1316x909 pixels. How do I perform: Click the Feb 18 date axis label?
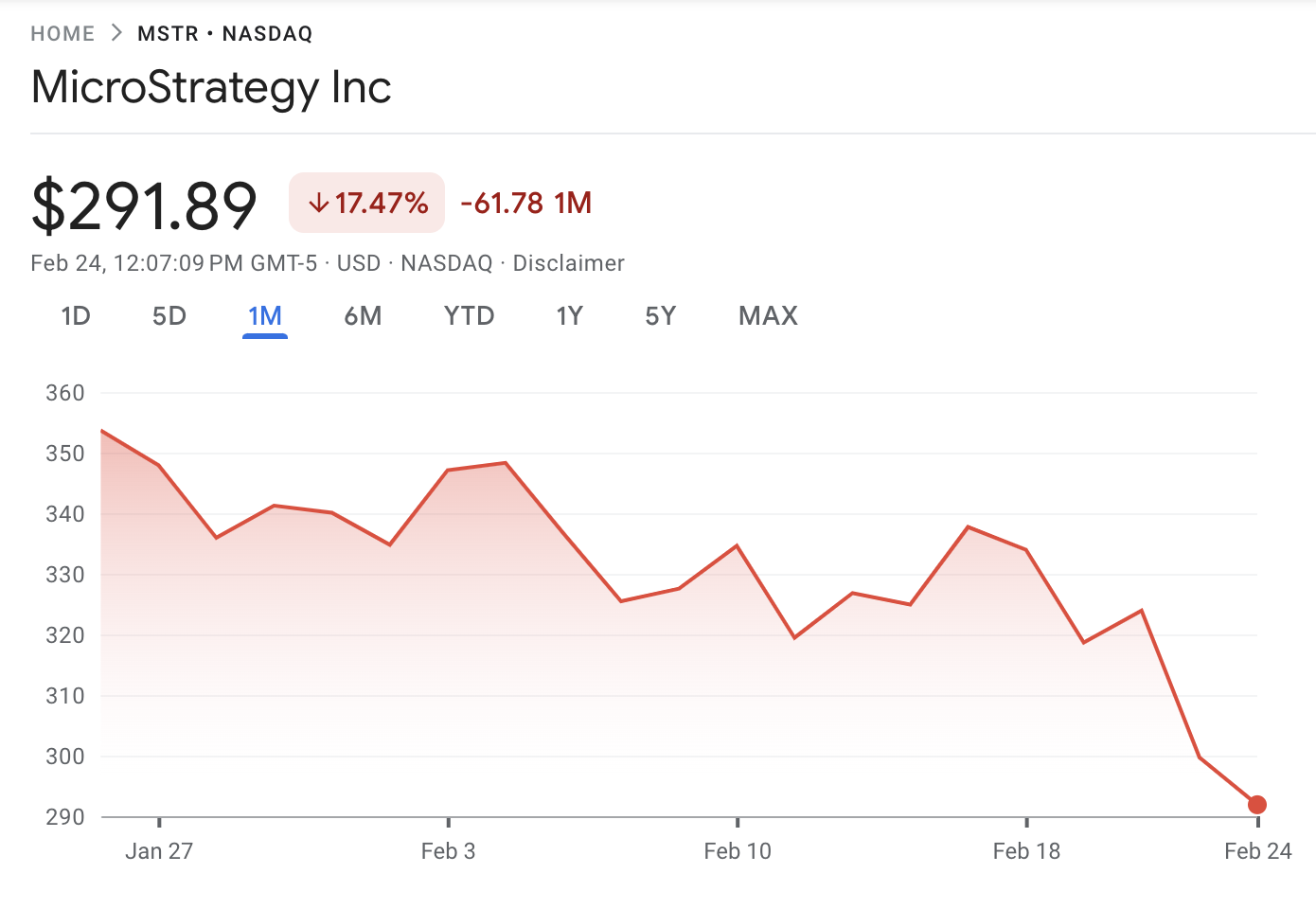pyautogui.click(x=1026, y=851)
